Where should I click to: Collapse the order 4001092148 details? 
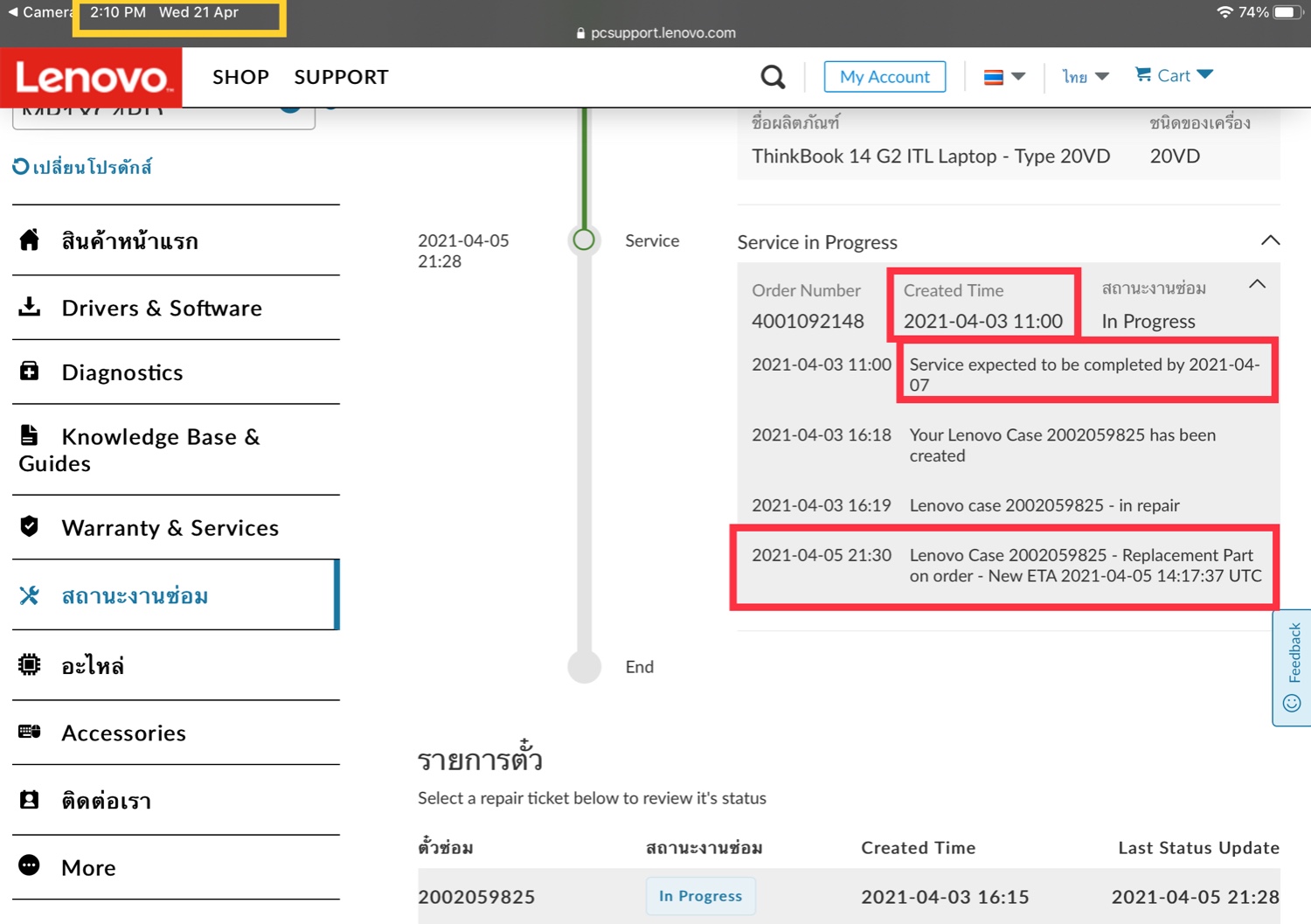(1257, 284)
